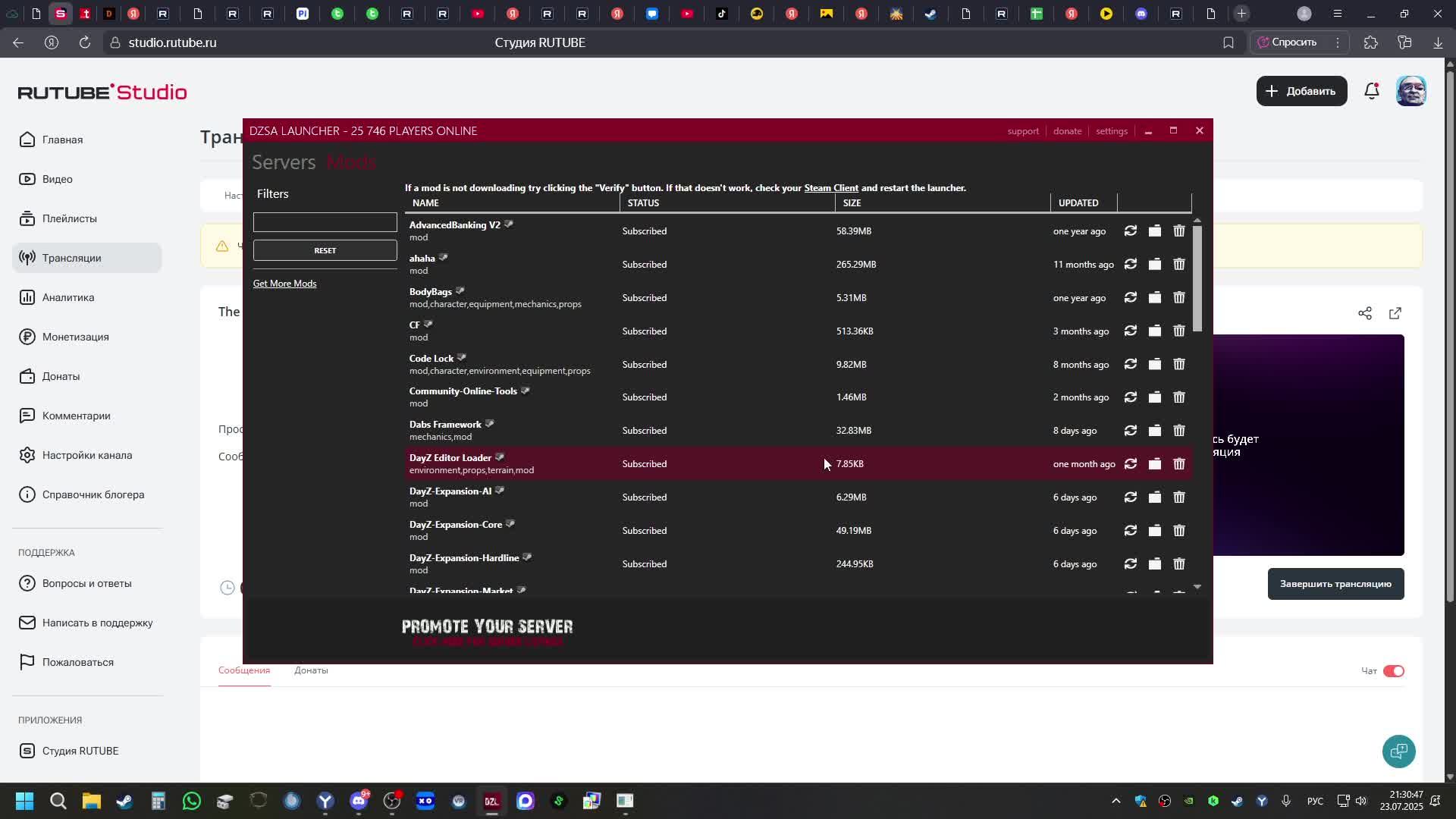Delete the BodyBags mod
The image size is (1456, 819).
[x=1179, y=298]
